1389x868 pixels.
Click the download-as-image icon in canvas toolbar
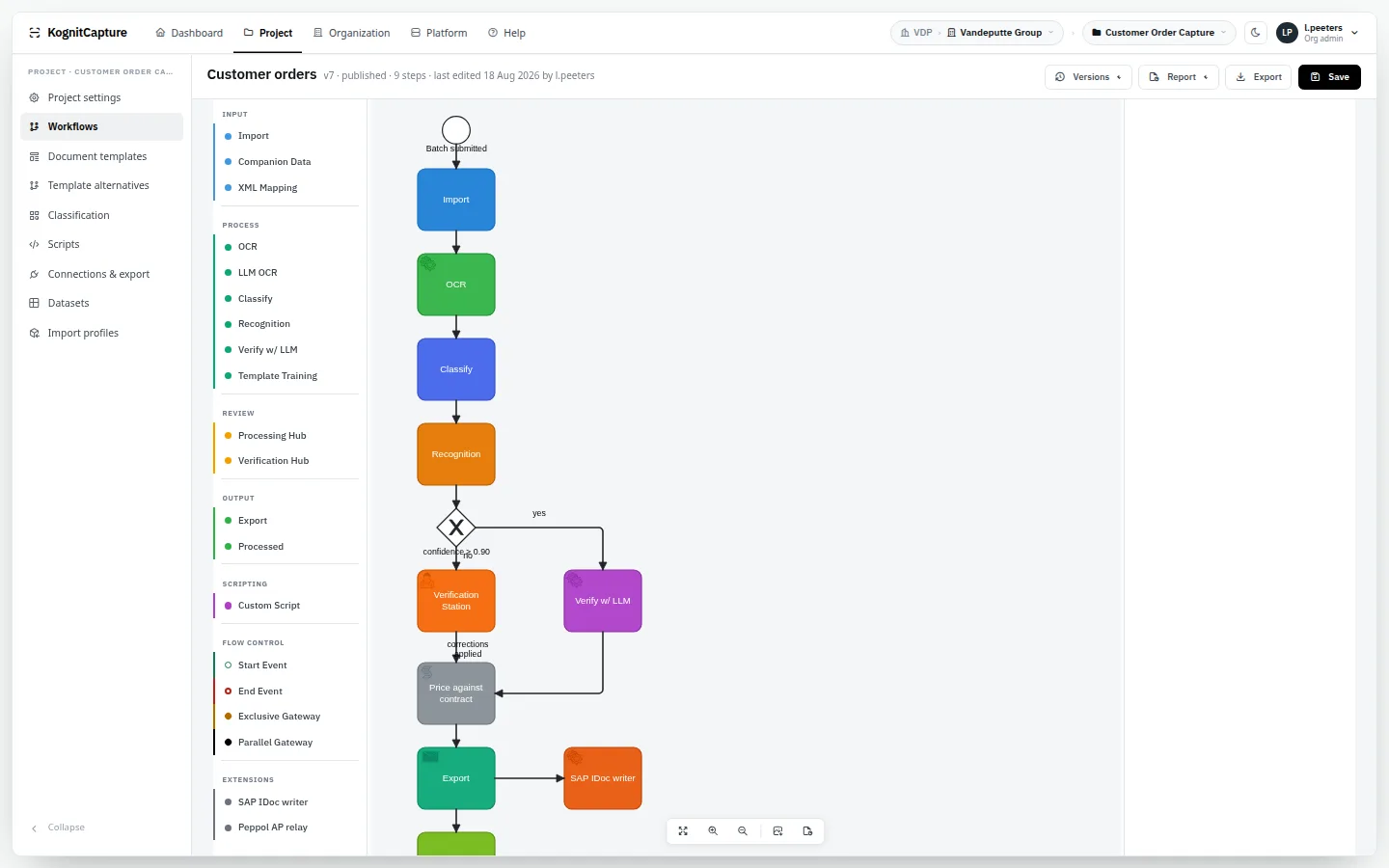(x=777, y=831)
